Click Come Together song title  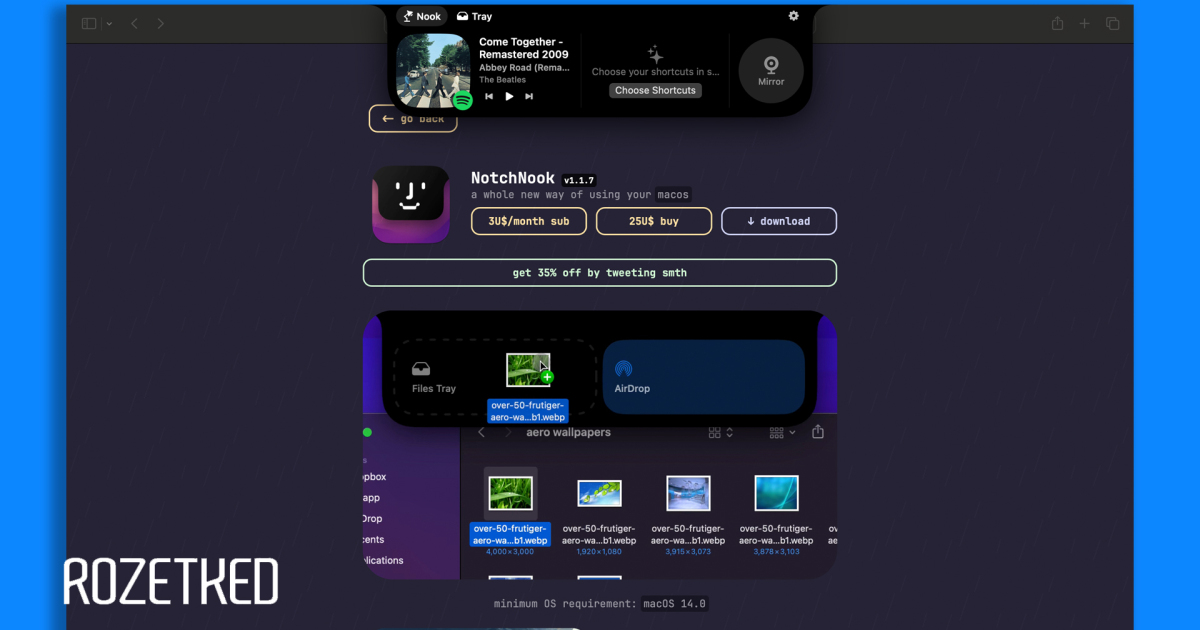tap(524, 48)
